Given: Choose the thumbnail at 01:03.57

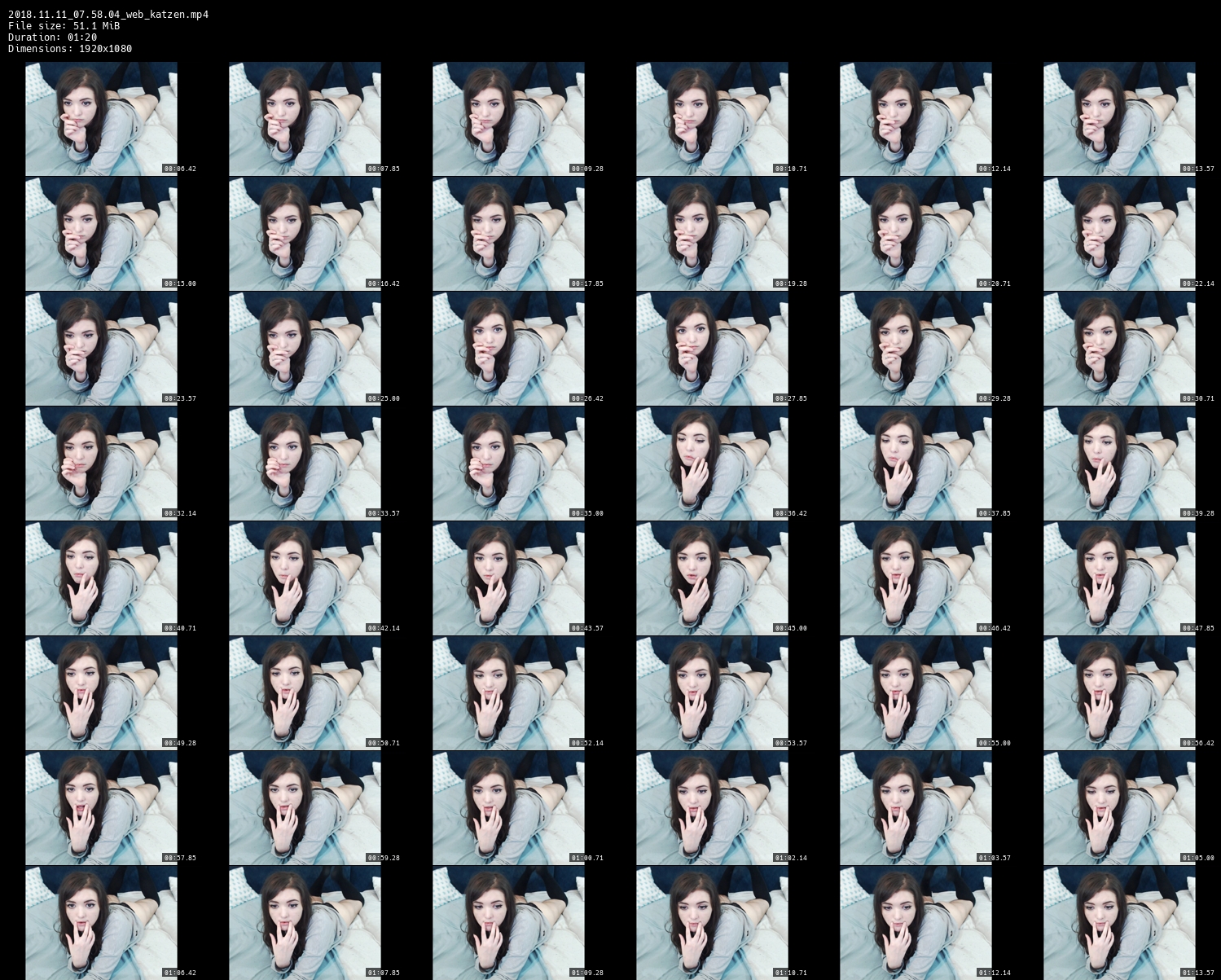Looking at the screenshot, I should tap(916, 808).
